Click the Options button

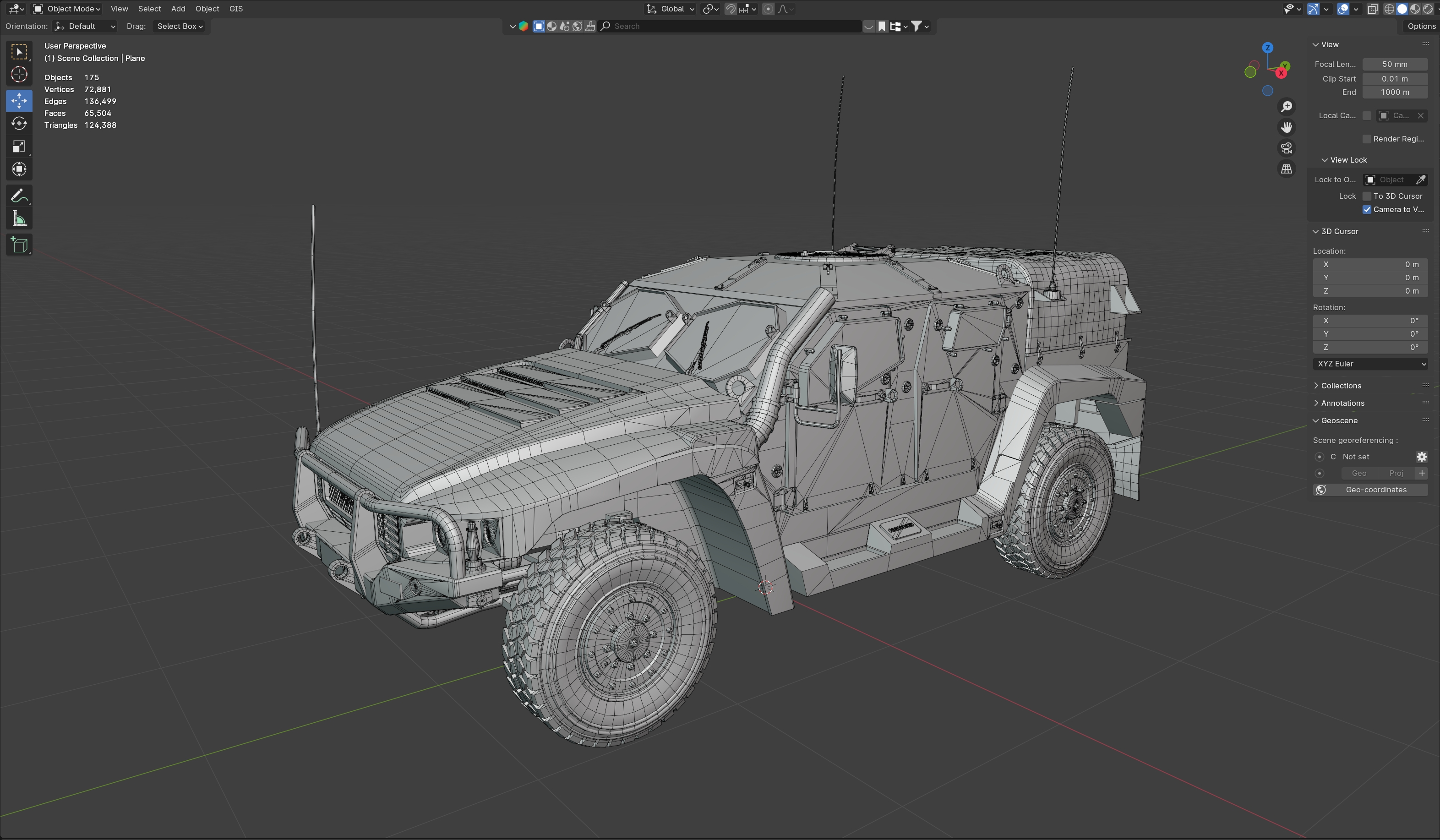coord(1421,26)
